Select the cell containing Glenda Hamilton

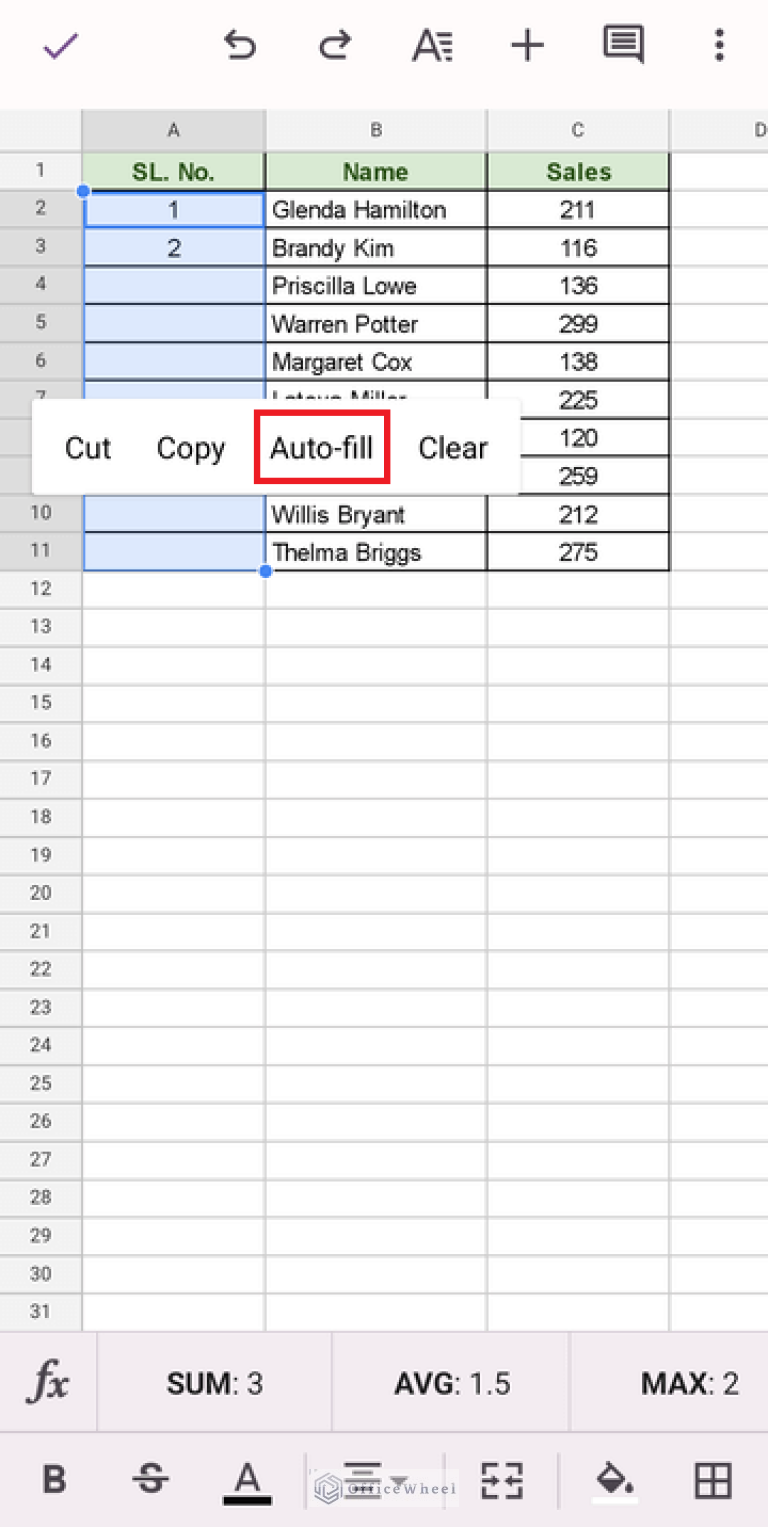(375, 210)
